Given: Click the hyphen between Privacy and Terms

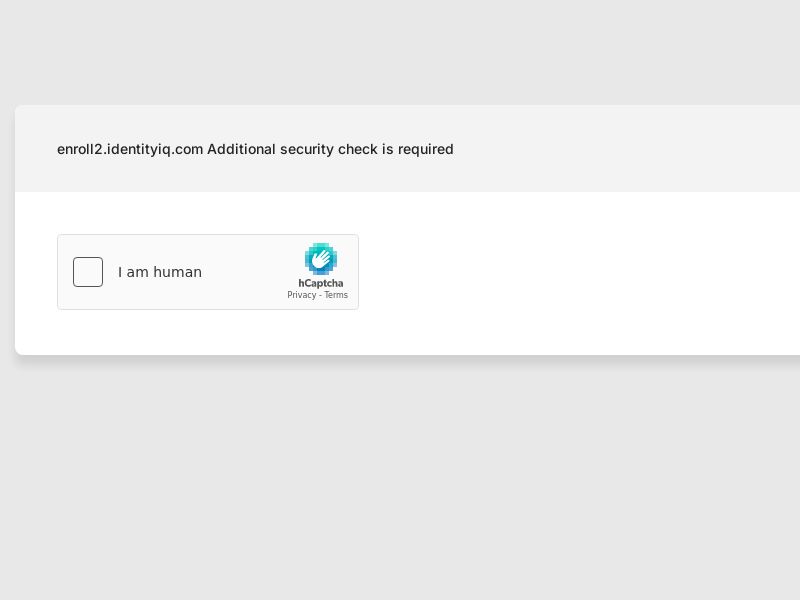Looking at the screenshot, I should (320, 295).
